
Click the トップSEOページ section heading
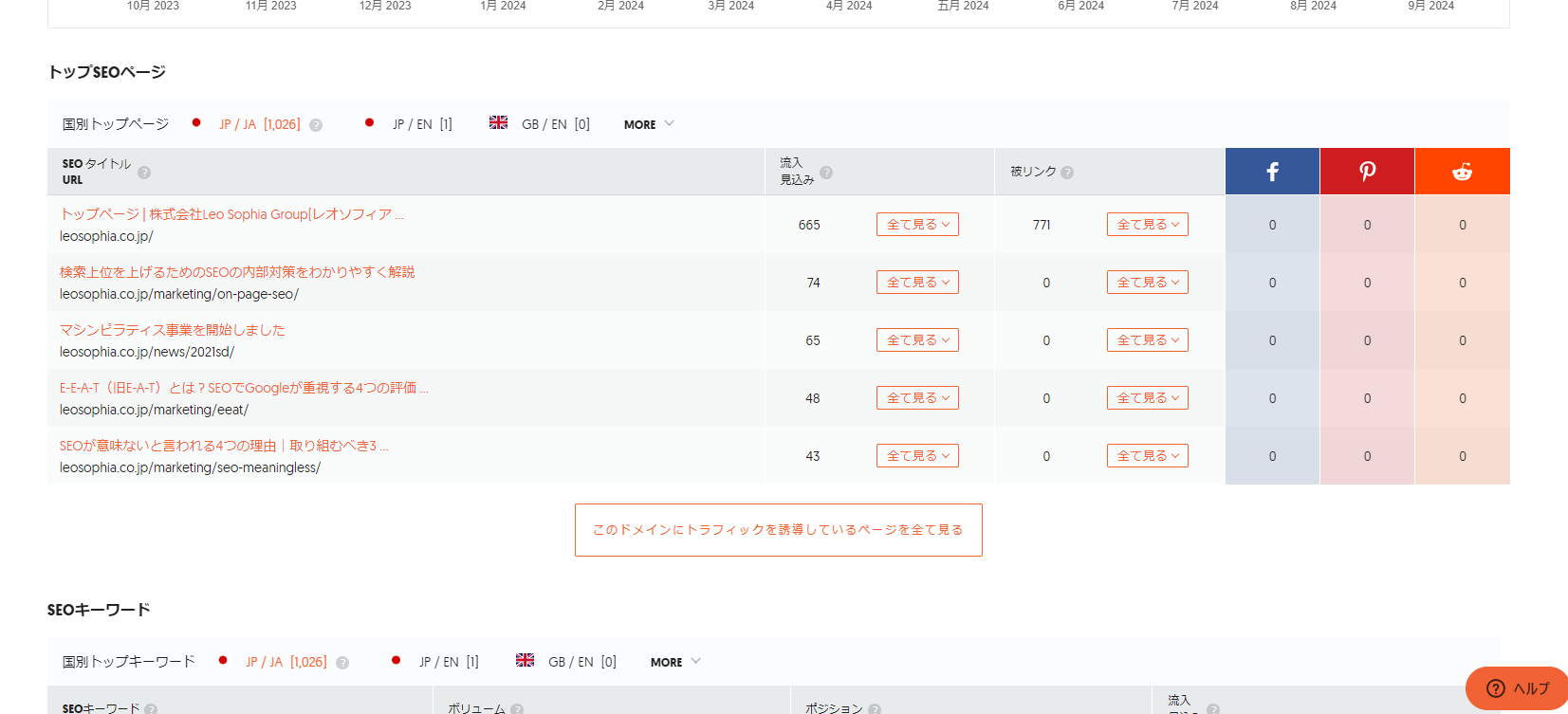point(107,72)
